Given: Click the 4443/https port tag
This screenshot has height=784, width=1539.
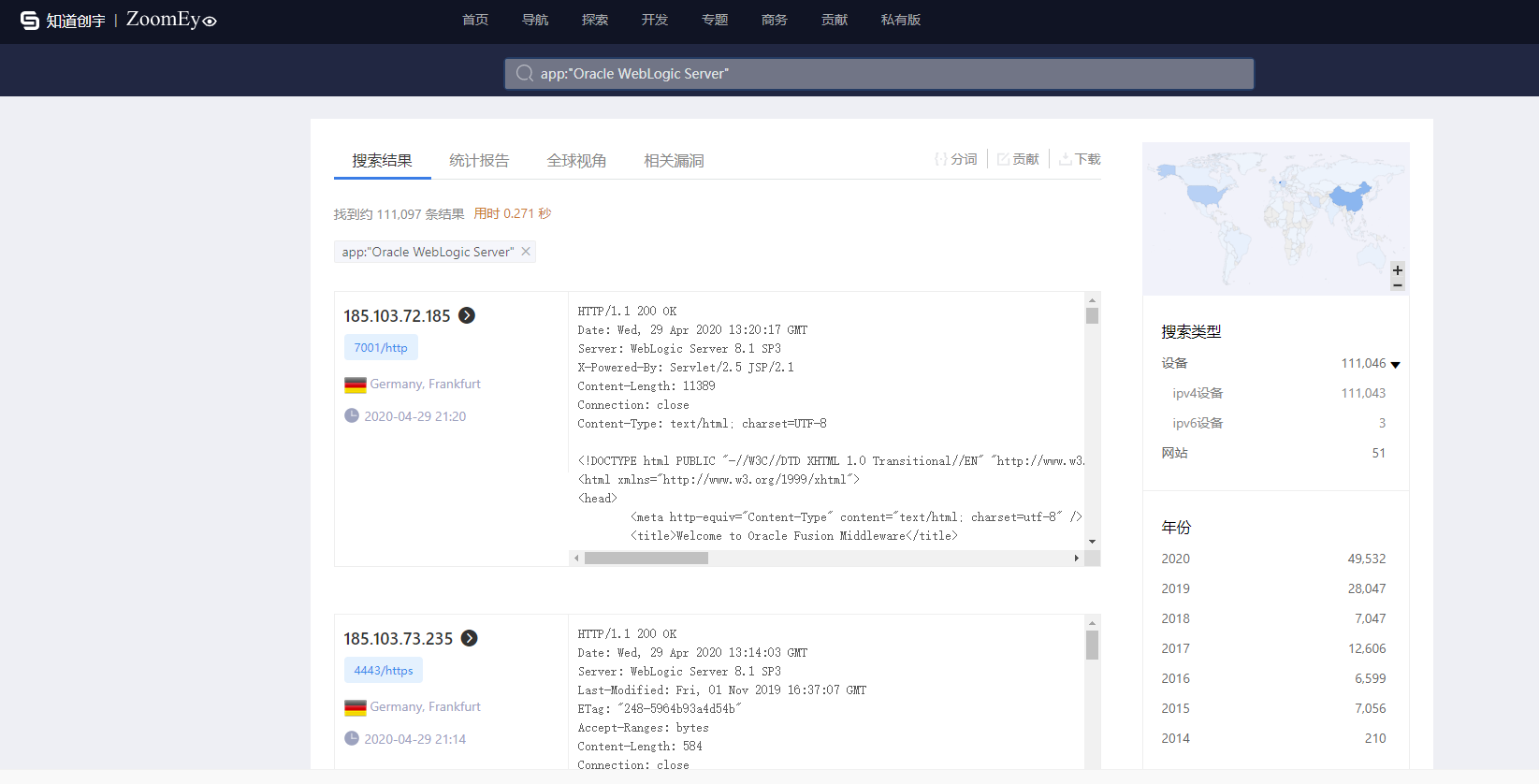Looking at the screenshot, I should (384, 671).
